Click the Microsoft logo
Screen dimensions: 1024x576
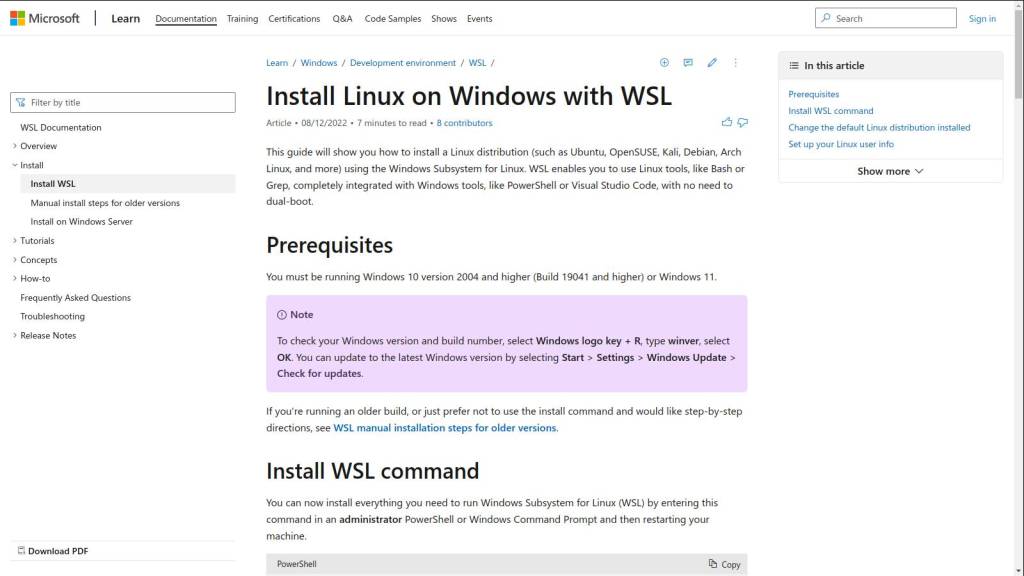click(44, 18)
